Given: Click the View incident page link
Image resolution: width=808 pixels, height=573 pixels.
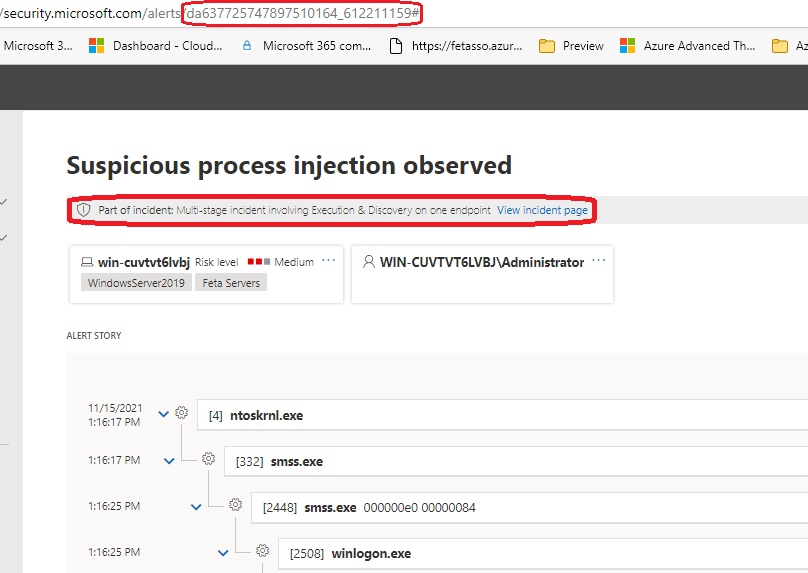Looking at the screenshot, I should (542, 211).
